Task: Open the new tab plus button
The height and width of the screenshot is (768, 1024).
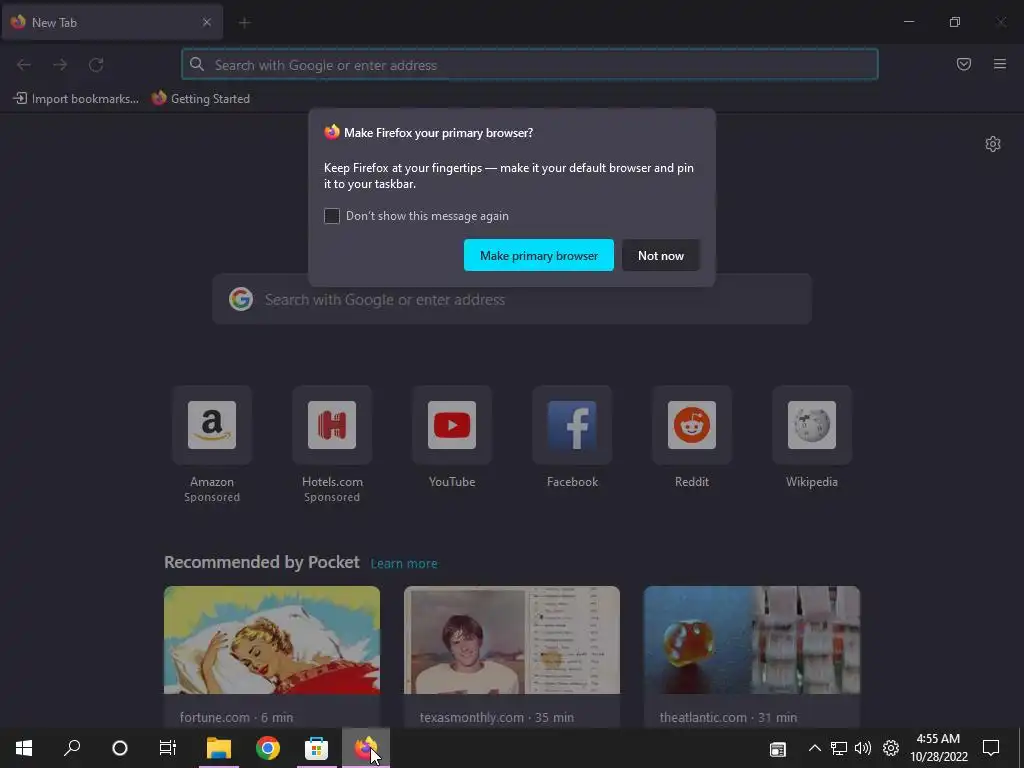Action: pos(244,23)
